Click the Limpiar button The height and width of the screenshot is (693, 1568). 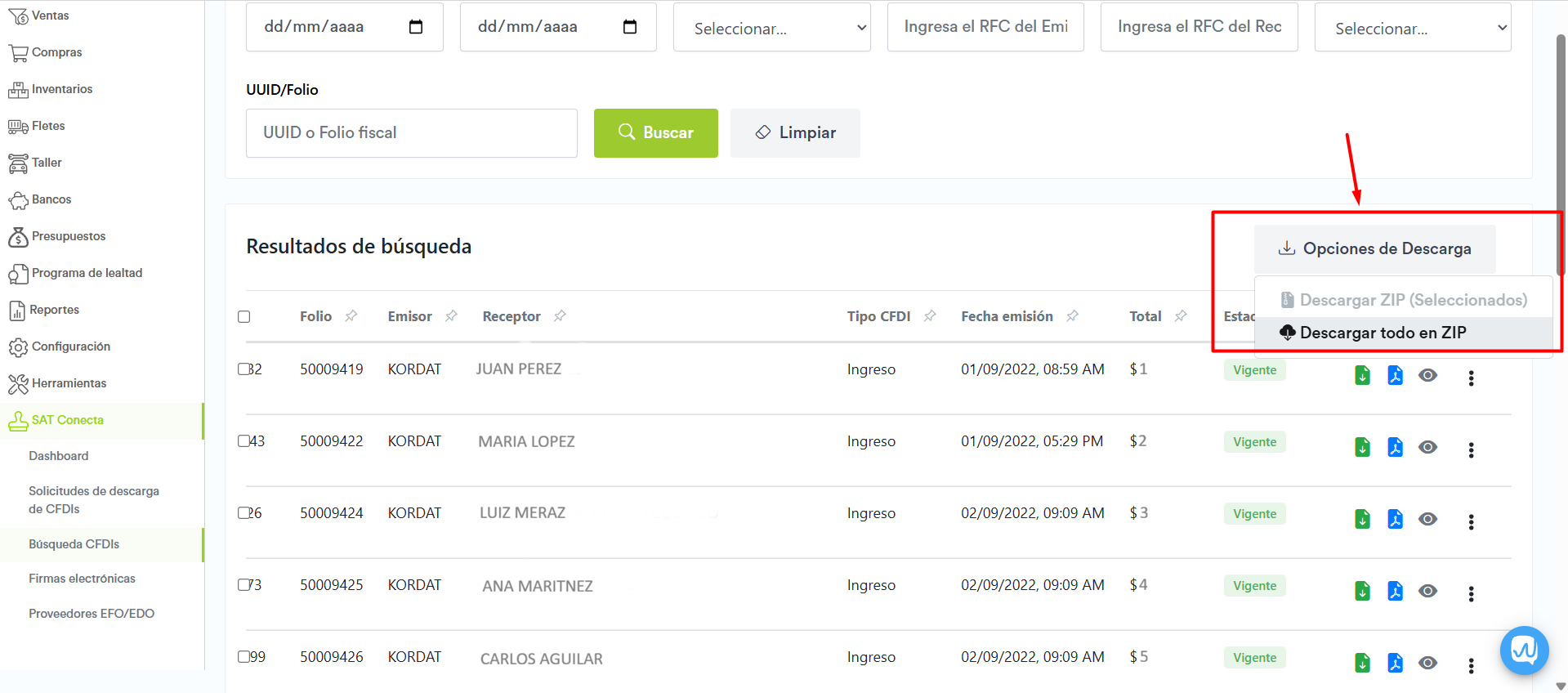pos(795,133)
